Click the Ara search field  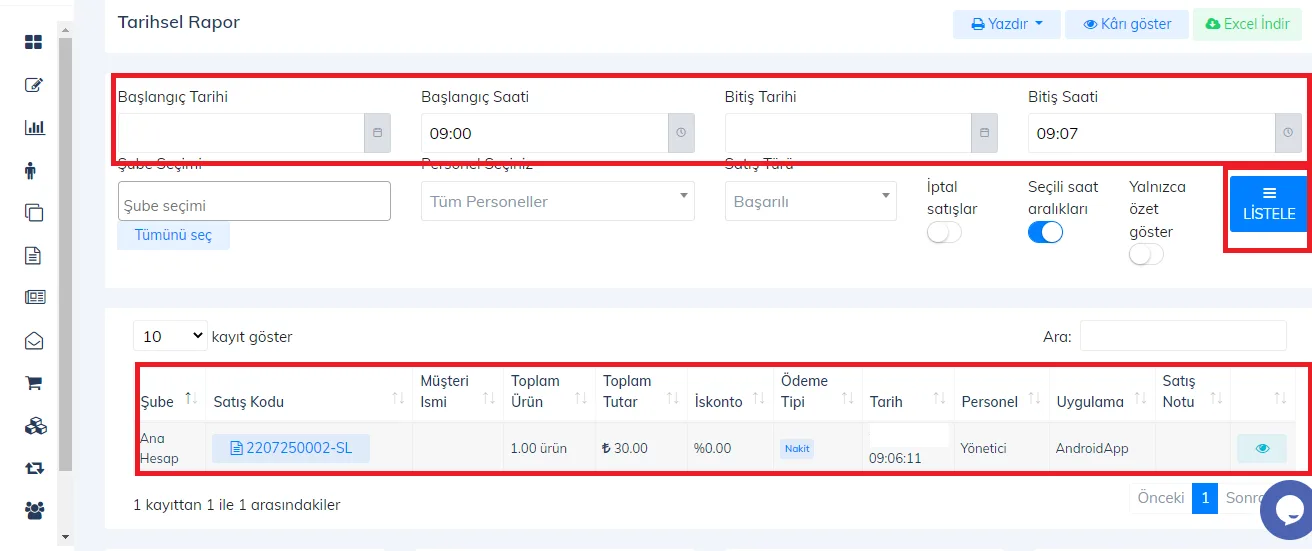click(x=1183, y=336)
